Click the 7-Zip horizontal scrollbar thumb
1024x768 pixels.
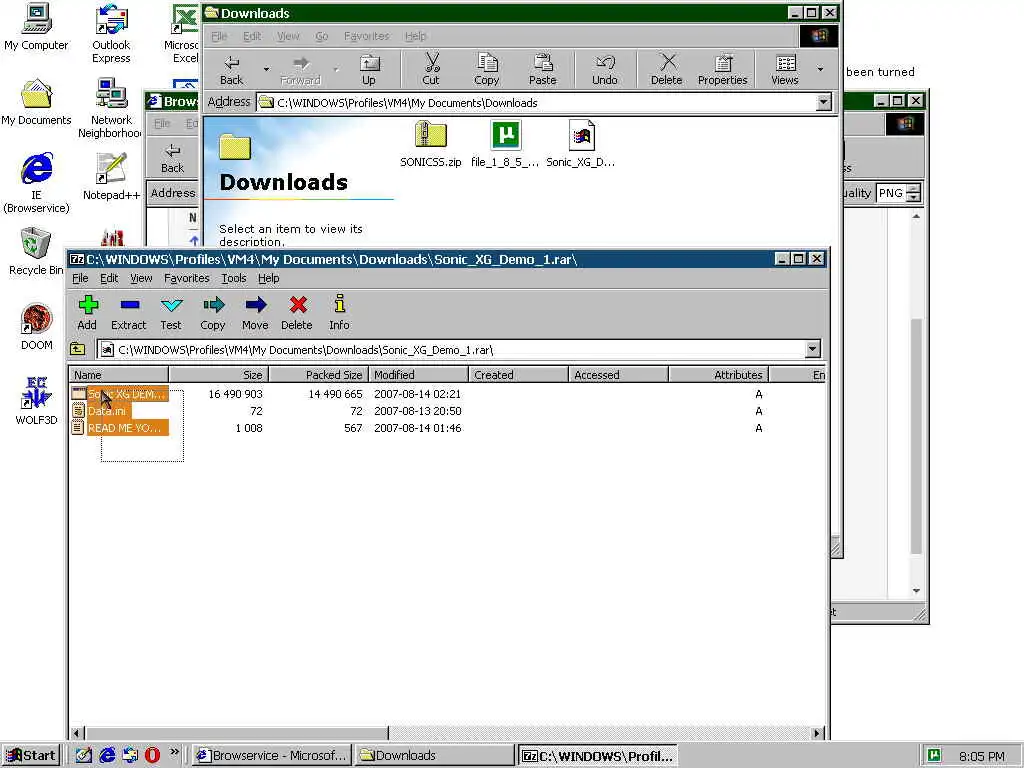pyautogui.click(x=237, y=733)
